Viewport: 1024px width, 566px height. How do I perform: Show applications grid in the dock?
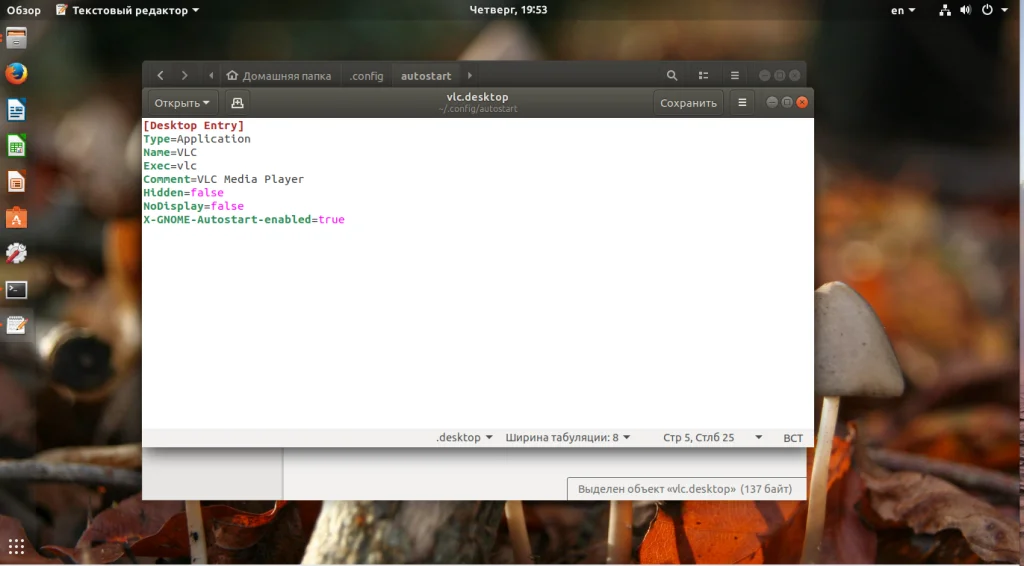pyautogui.click(x=16, y=546)
